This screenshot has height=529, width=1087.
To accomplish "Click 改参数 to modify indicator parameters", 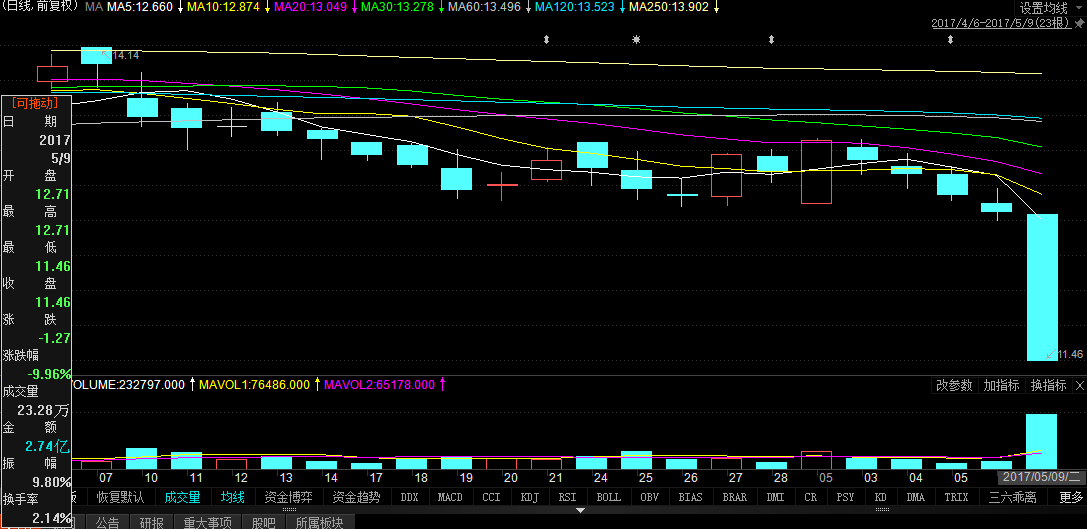I will pos(953,385).
